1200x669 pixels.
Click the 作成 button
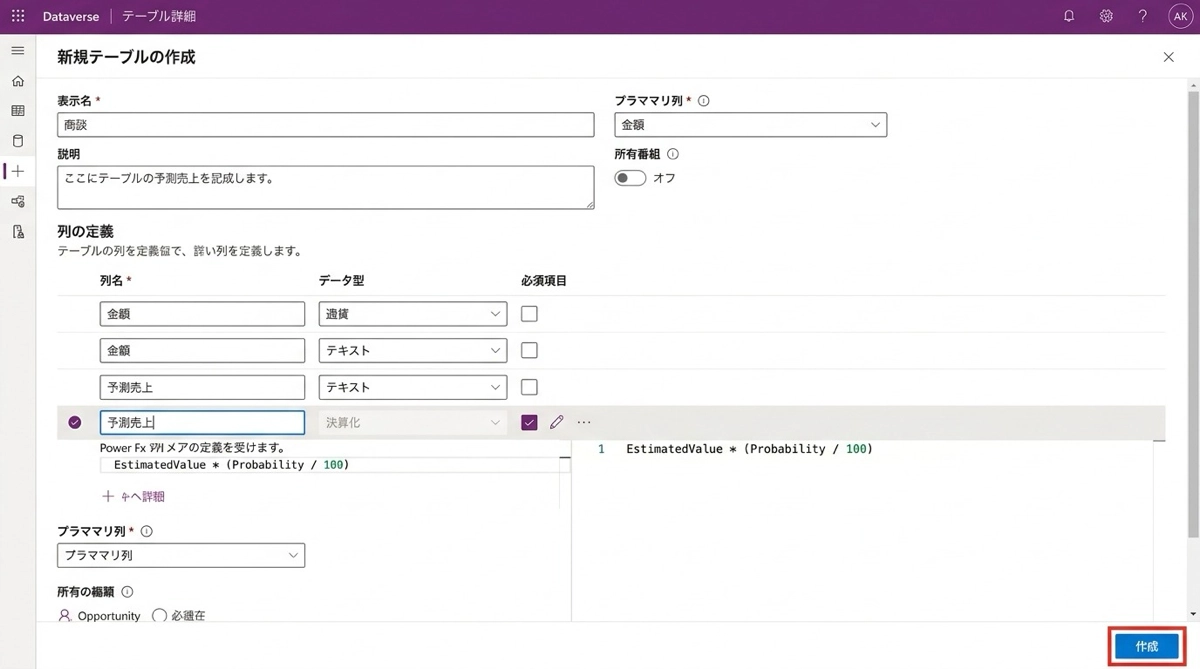pos(1146,647)
